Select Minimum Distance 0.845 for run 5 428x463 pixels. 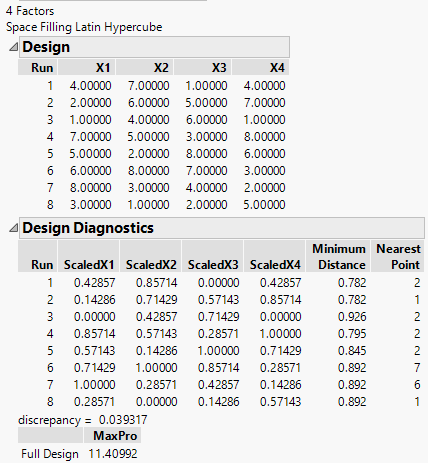352,351
